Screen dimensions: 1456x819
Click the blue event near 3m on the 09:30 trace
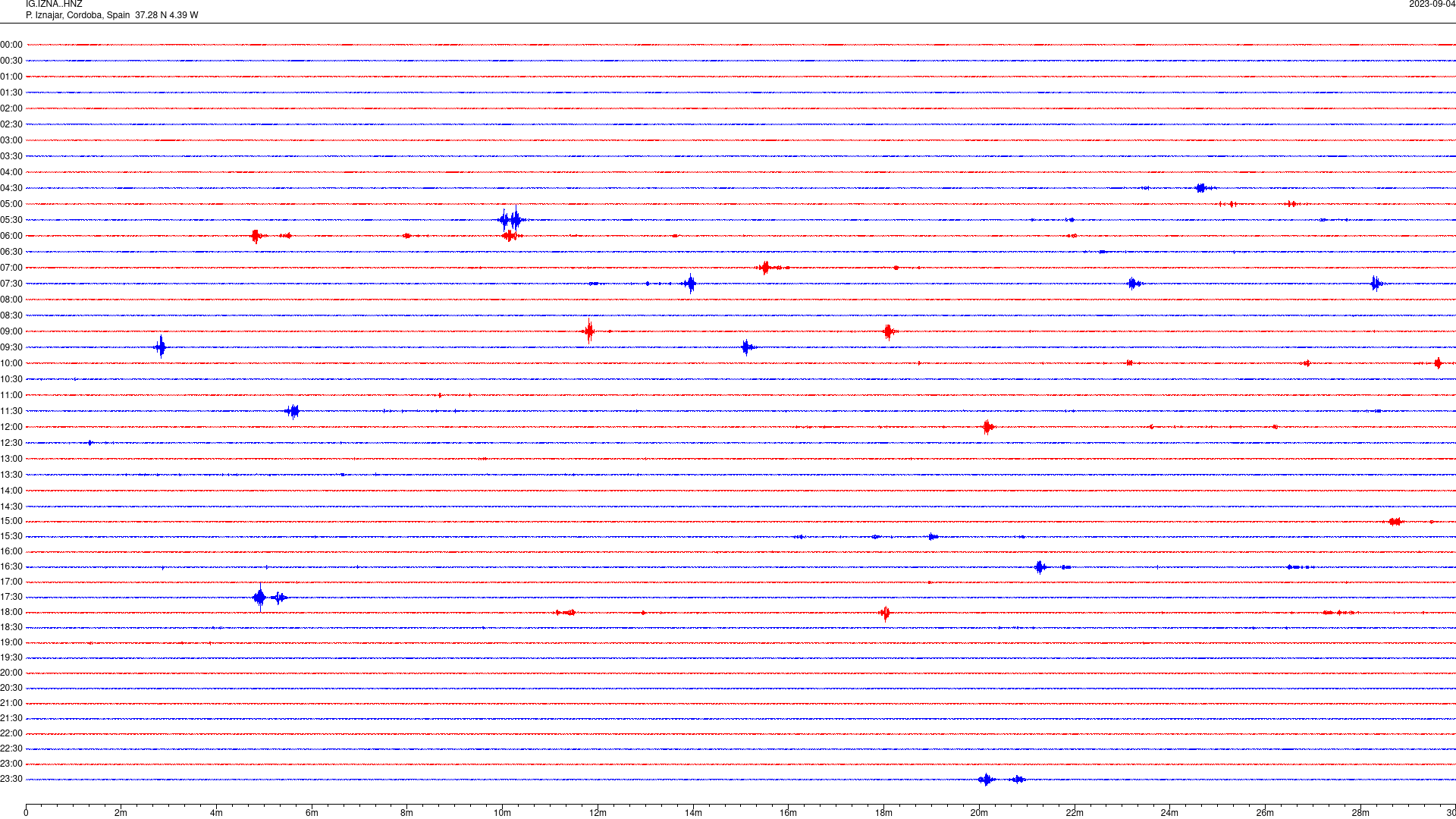[x=160, y=347]
